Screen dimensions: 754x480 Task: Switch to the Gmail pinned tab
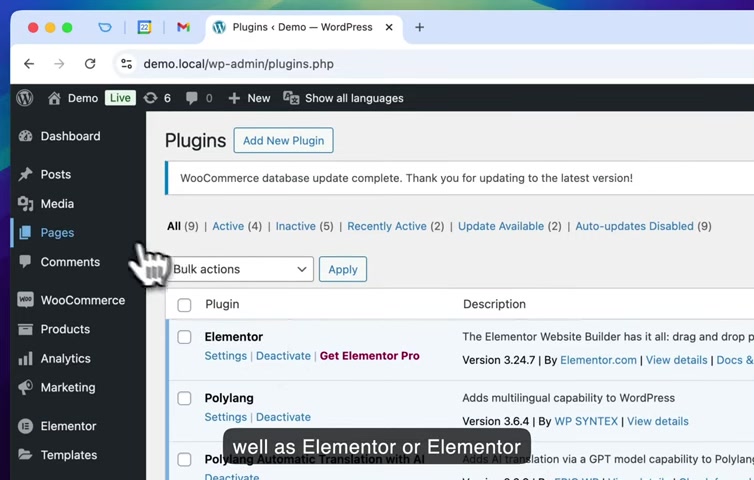pos(183,27)
